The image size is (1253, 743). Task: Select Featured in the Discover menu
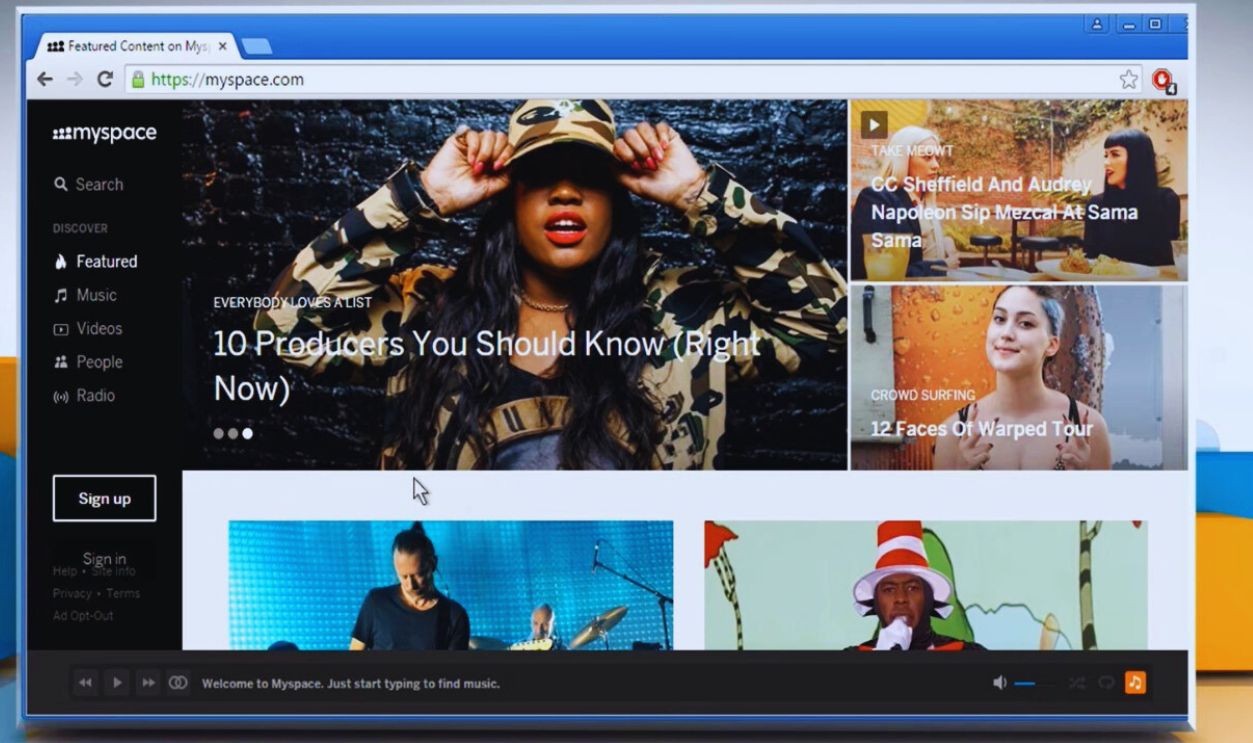coord(105,261)
